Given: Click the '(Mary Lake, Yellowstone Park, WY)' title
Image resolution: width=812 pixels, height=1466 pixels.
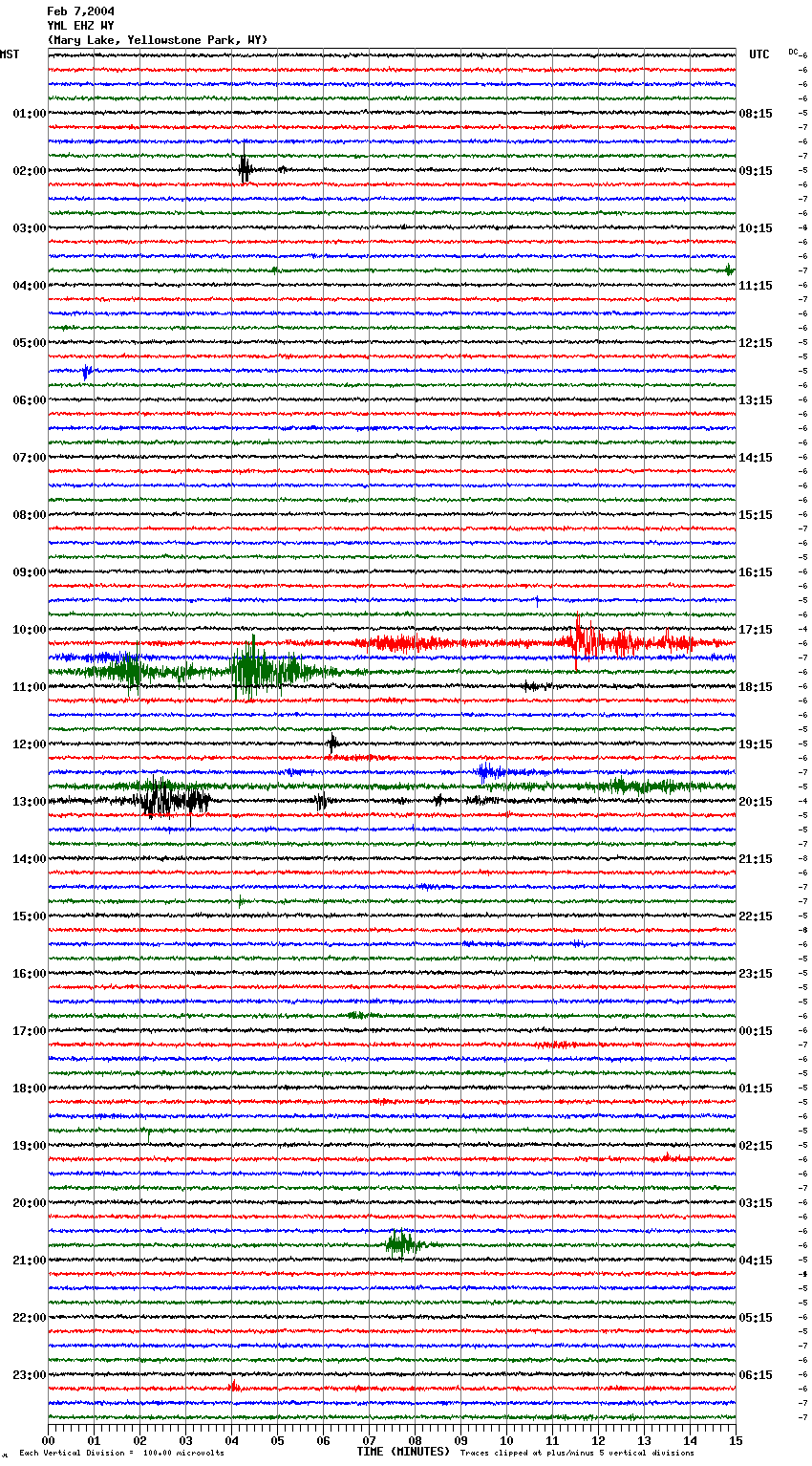Looking at the screenshot, I should click(x=158, y=40).
